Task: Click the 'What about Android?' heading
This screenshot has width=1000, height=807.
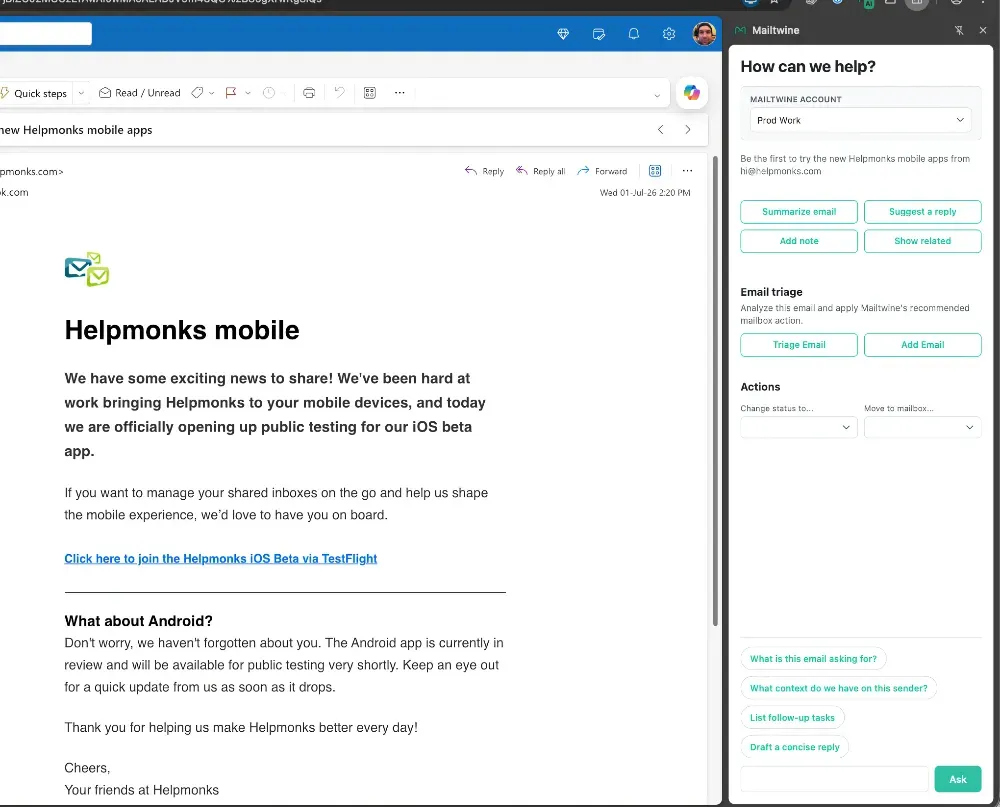Action: click(138, 621)
